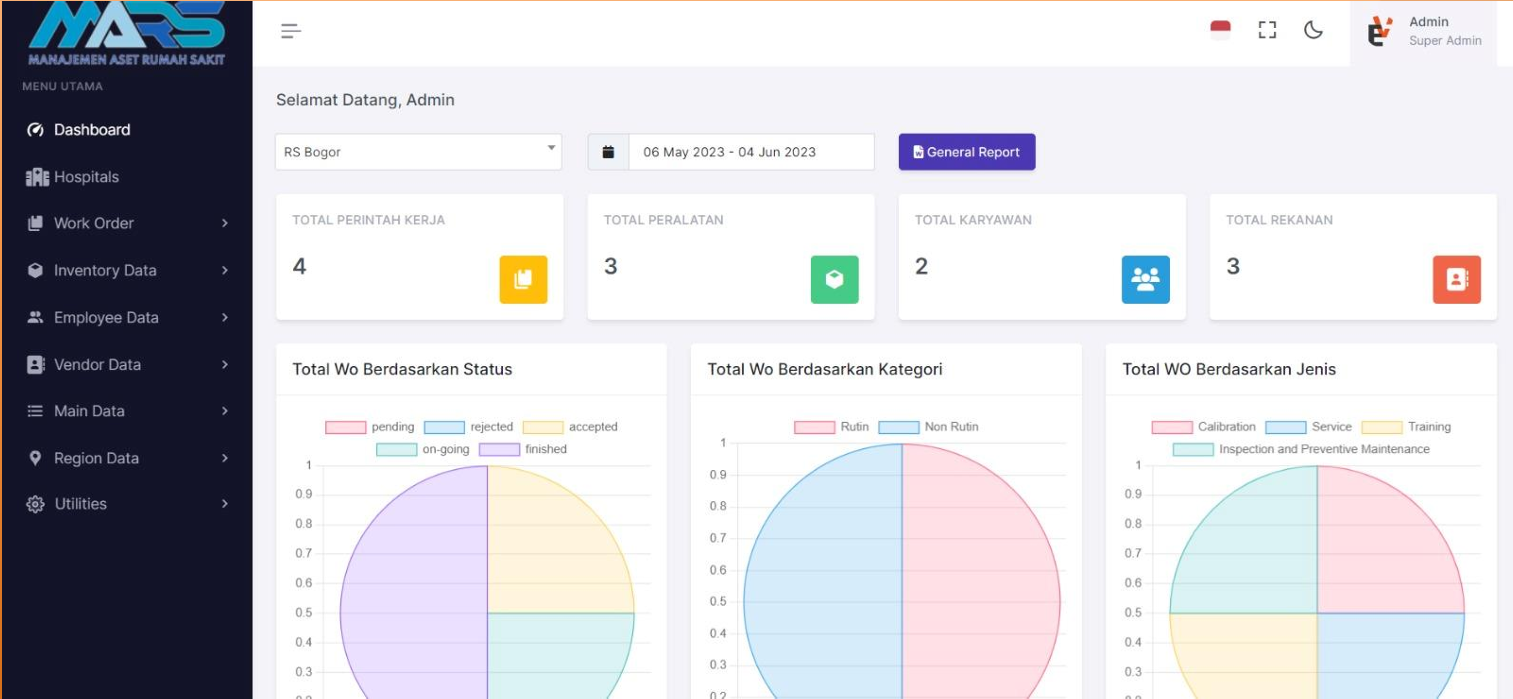Open the Vendor Data menu
Viewport: 1513px width, 699px height.
126,364
